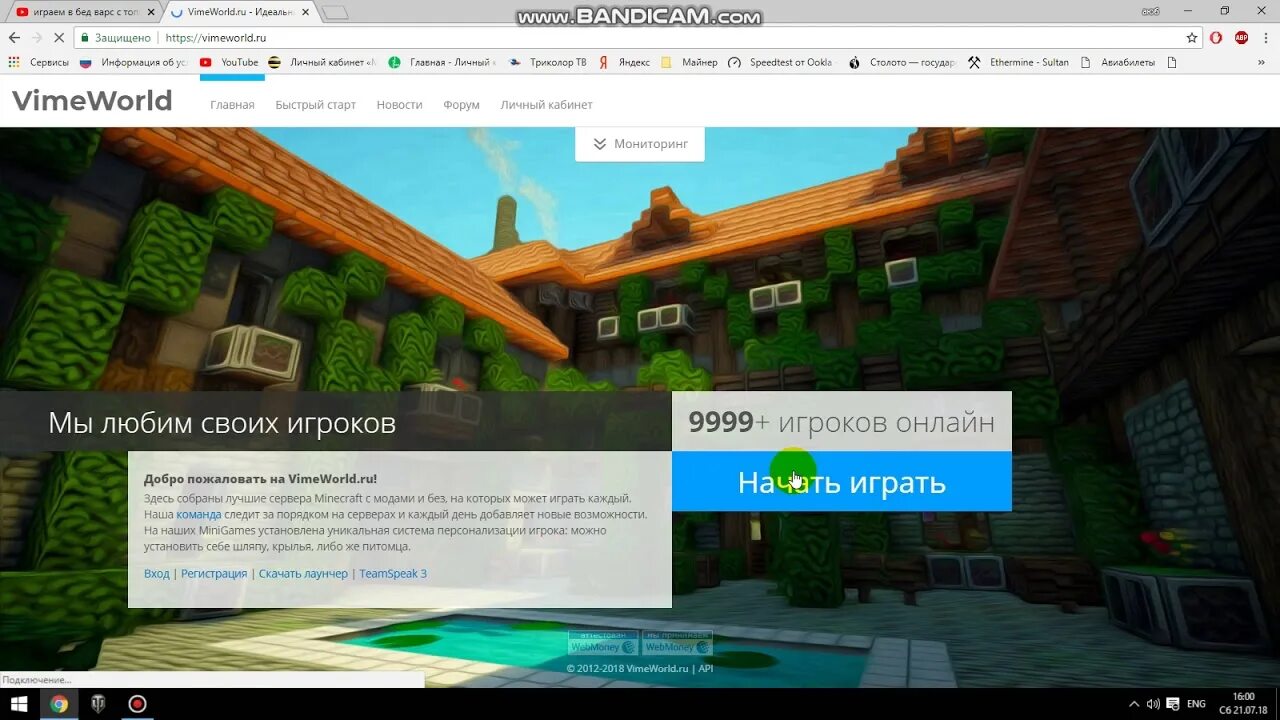Open the Личный кабинет bookmark
This screenshot has height=720, width=1280.
[322, 62]
